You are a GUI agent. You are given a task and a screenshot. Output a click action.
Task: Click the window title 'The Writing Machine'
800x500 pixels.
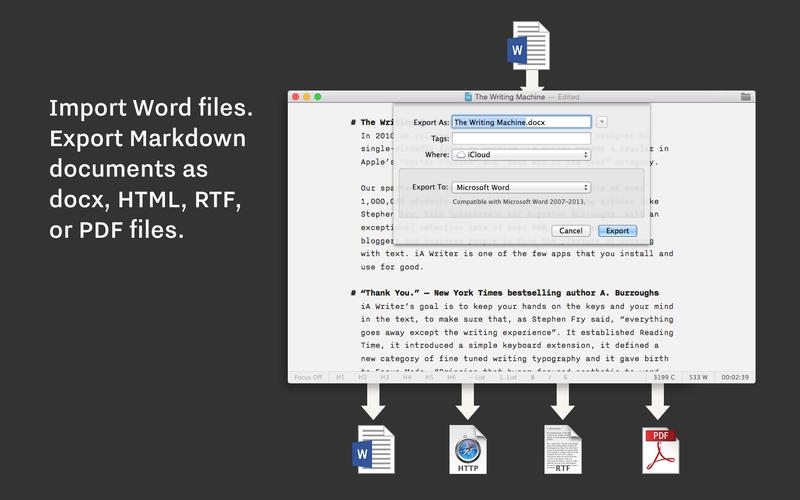point(510,96)
